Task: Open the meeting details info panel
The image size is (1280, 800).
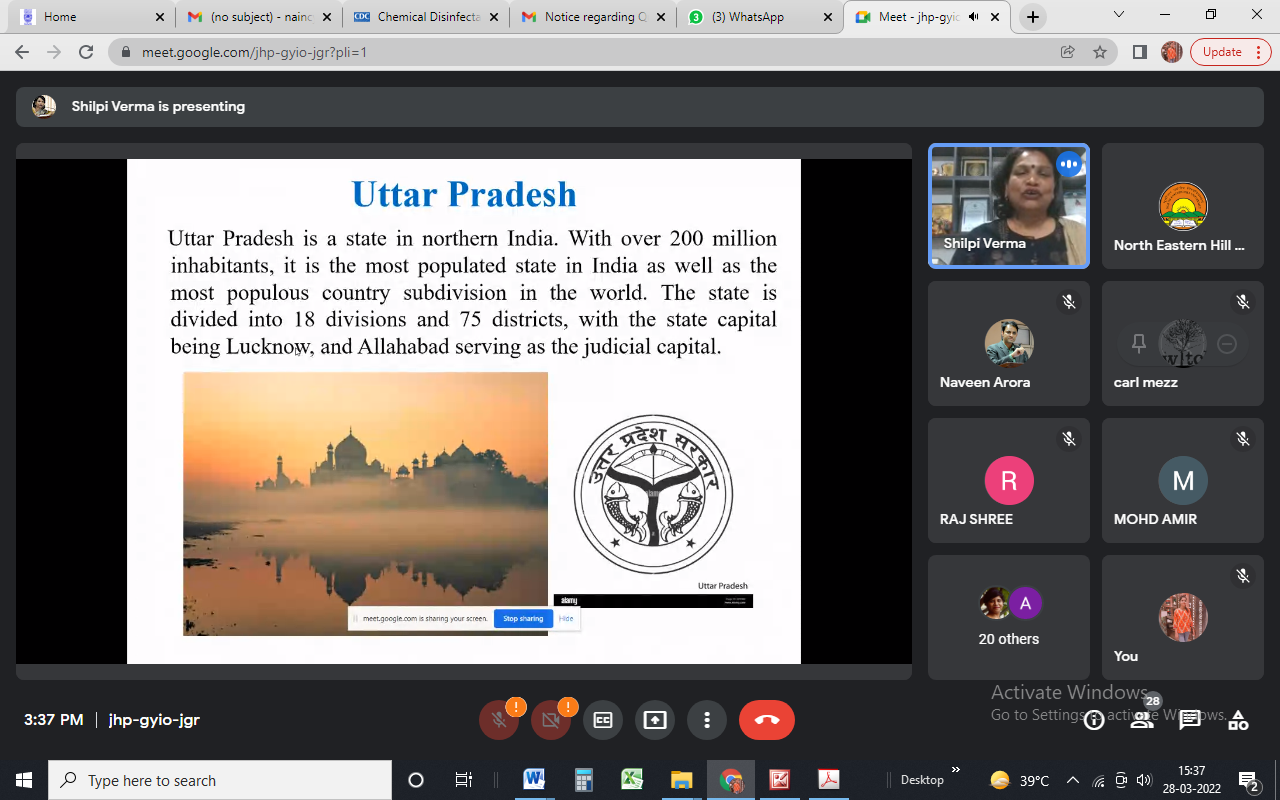Action: tap(1094, 720)
